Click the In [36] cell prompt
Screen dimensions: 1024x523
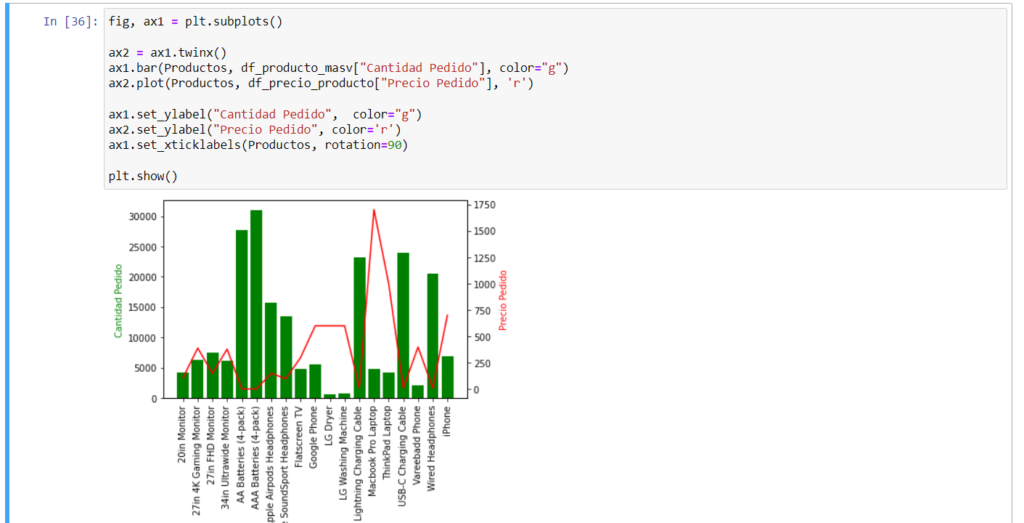[70, 22]
